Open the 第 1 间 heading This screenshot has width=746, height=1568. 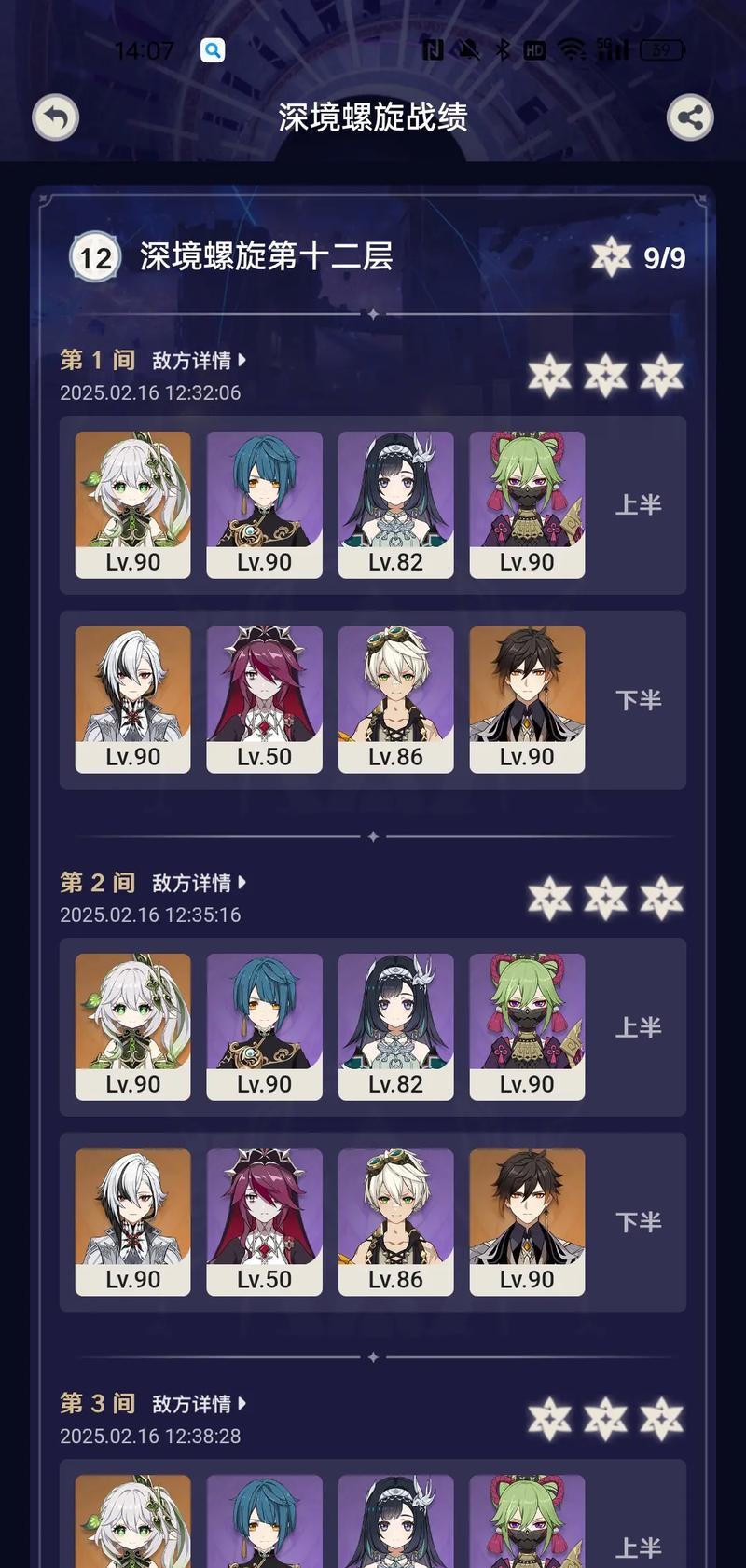98,360
